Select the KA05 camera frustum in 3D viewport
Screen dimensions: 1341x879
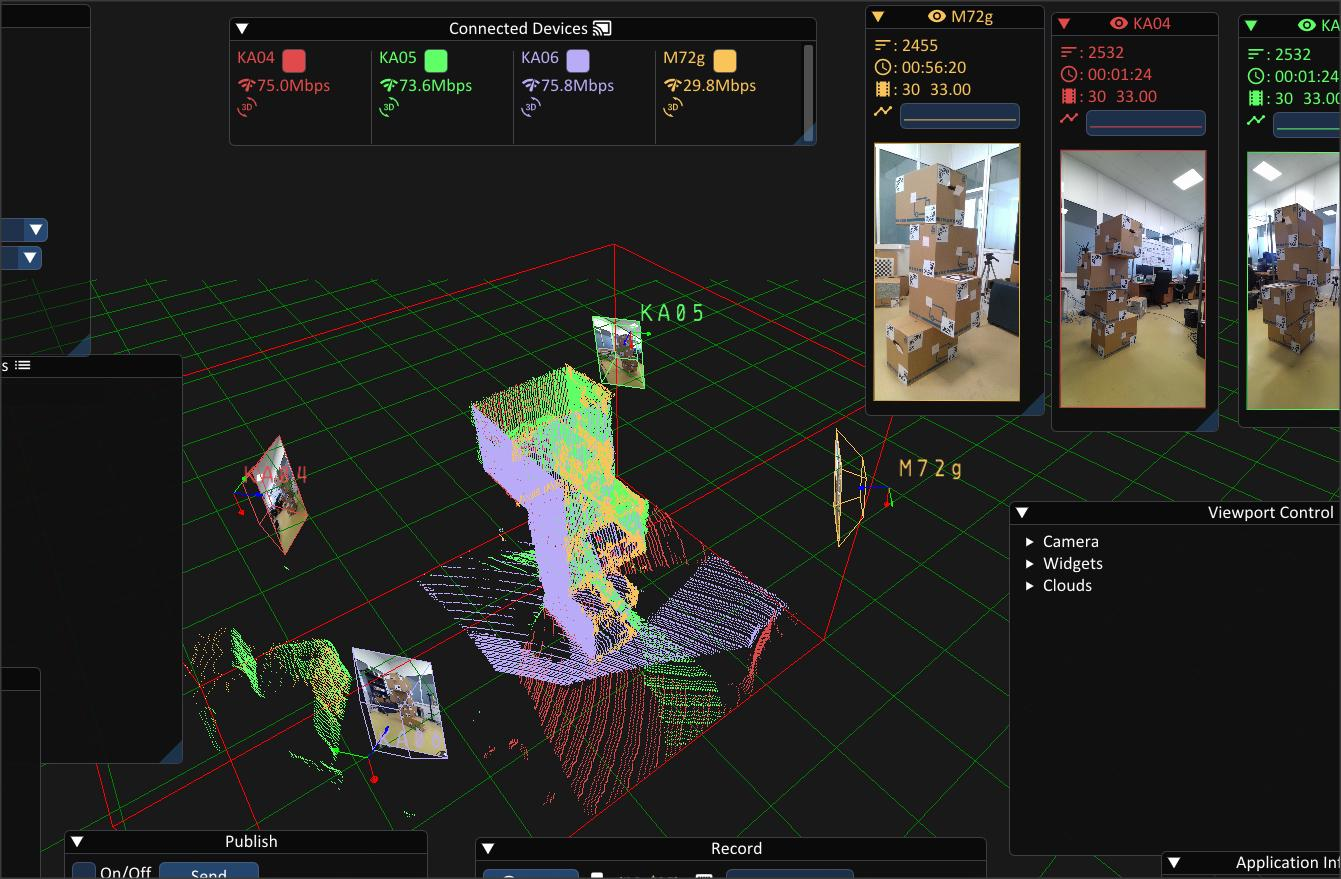tap(619, 351)
